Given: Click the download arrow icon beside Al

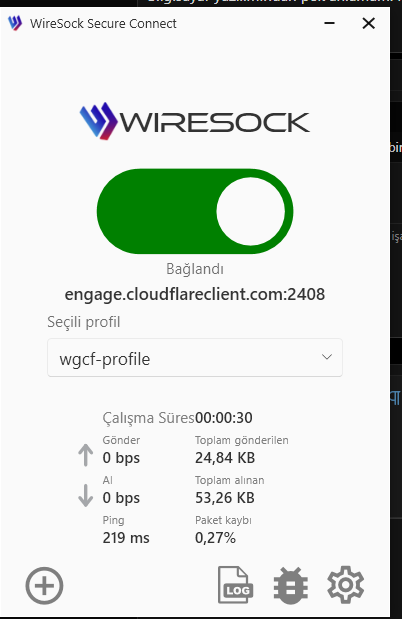Looking at the screenshot, I should pos(85,495).
